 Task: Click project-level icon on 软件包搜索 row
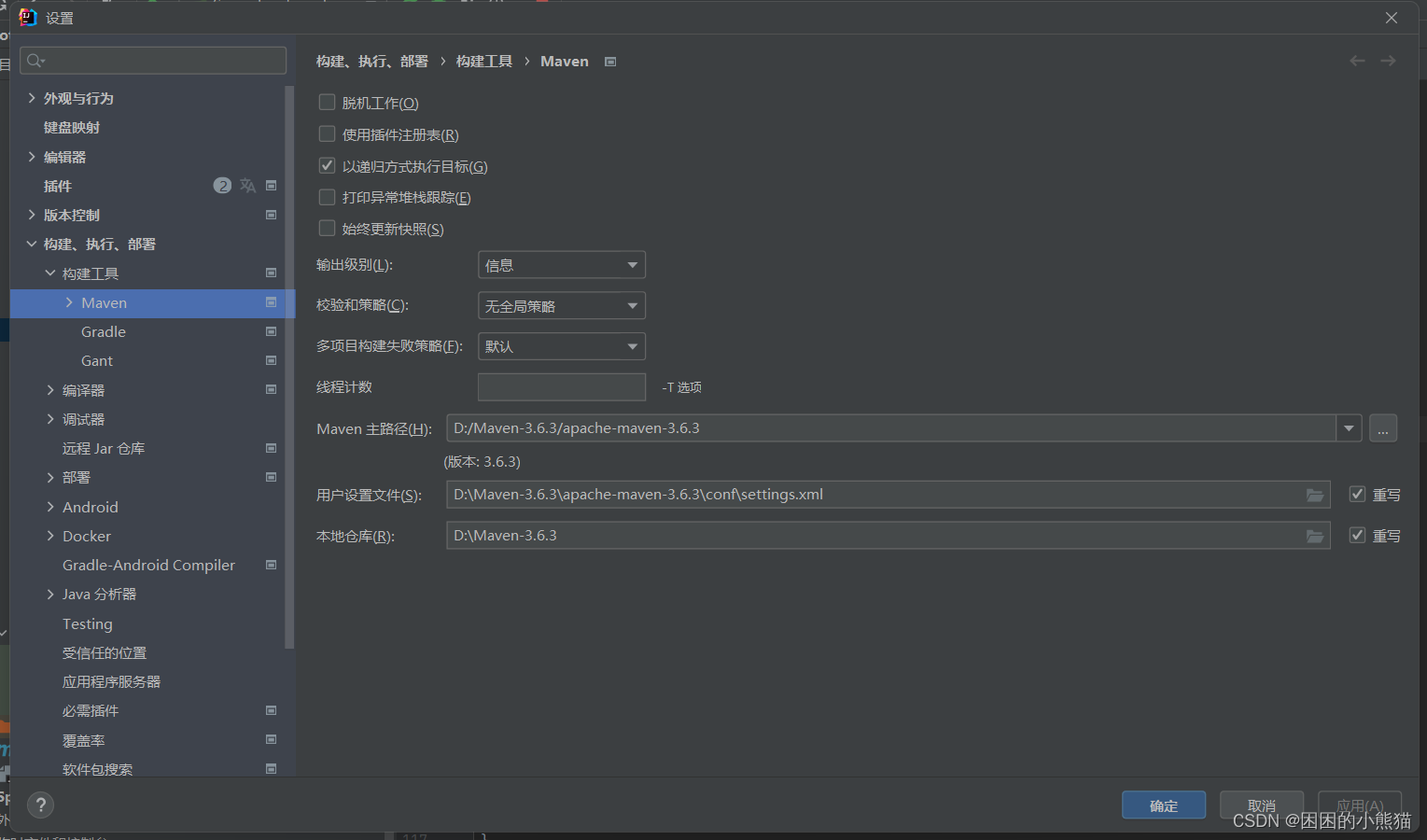(272, 769)
